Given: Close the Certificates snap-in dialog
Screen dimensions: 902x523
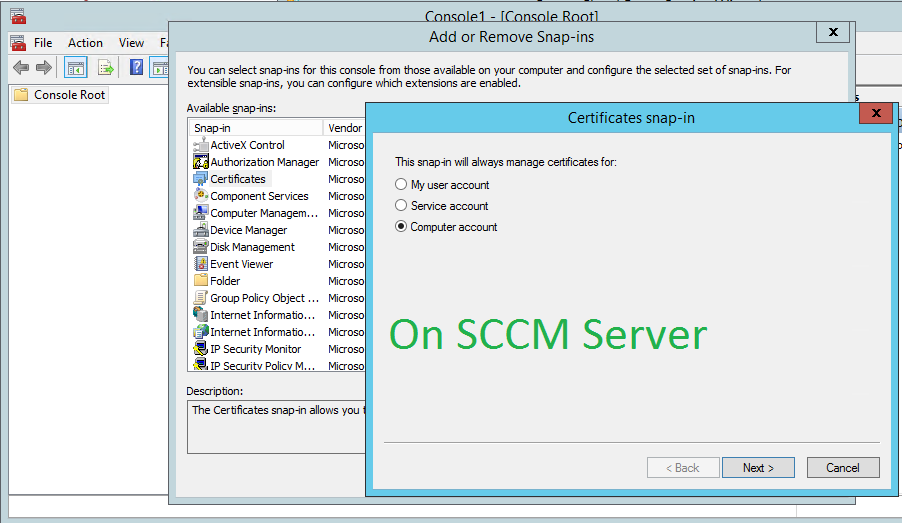Looking at the screenshot, I should coord(876,113).
